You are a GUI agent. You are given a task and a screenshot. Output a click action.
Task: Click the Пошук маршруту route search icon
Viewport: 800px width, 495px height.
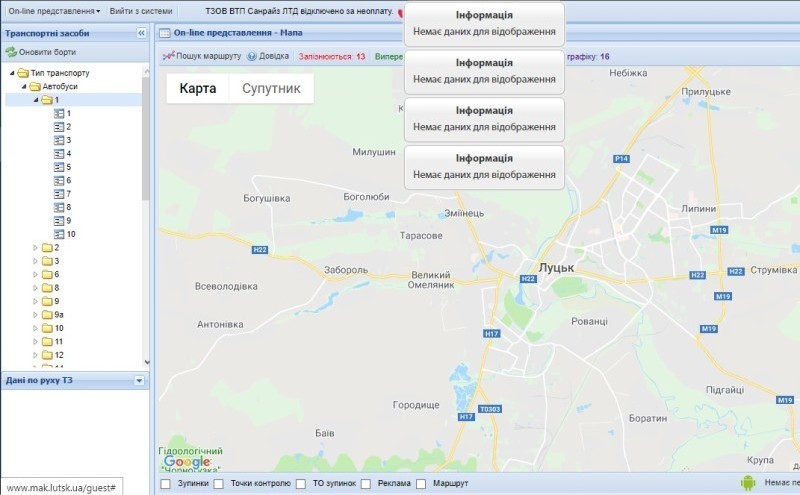tap(169, 57)
